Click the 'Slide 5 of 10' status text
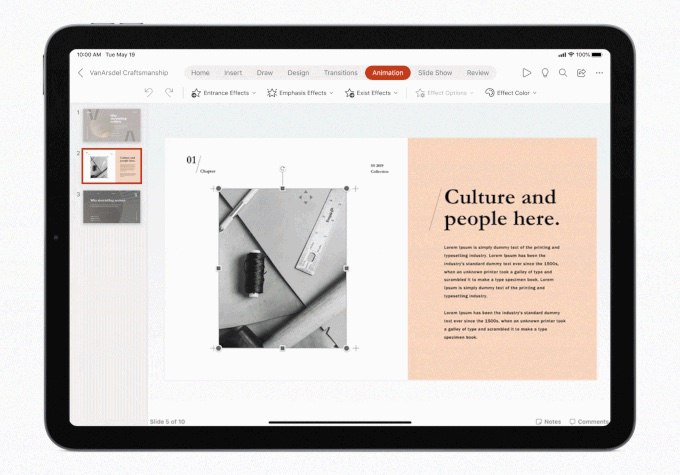The height and width of the screenshot is (475, 680). 167,422
